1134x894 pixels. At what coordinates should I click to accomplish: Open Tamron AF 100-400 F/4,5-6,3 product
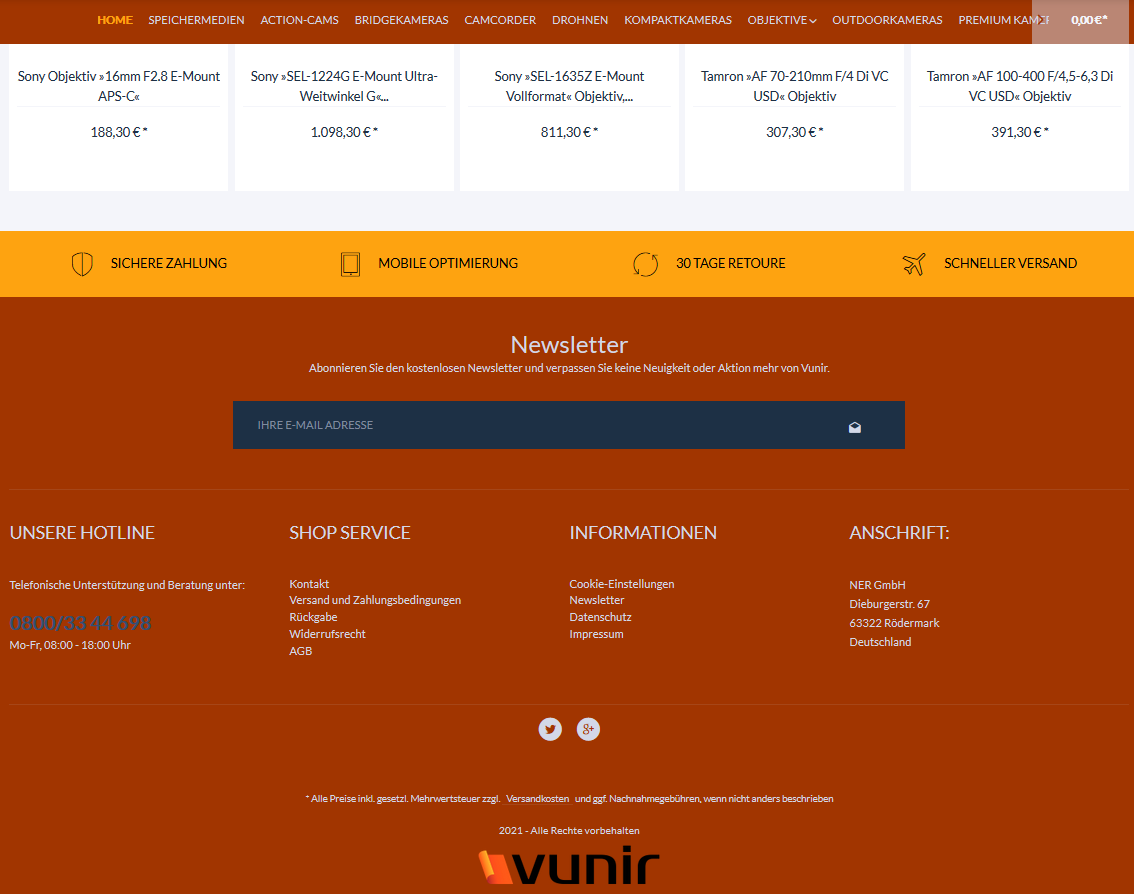tap(1020, 86)
